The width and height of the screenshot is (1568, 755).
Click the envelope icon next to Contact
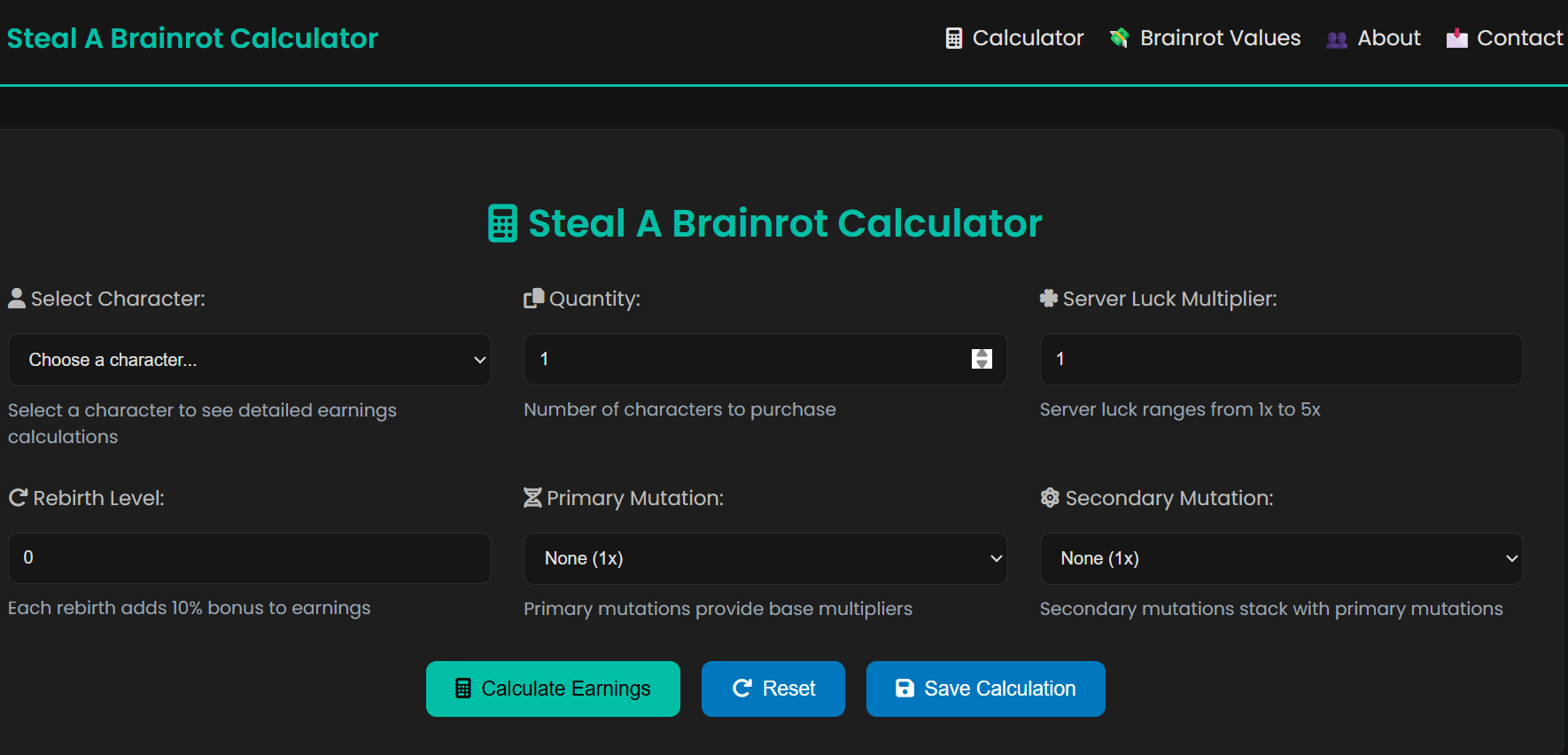[1456, 38]
